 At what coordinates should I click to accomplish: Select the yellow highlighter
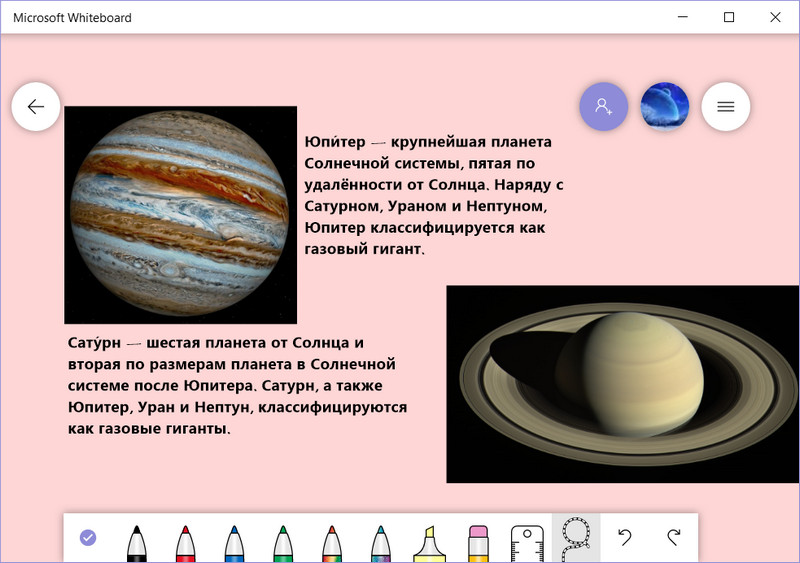429,544
